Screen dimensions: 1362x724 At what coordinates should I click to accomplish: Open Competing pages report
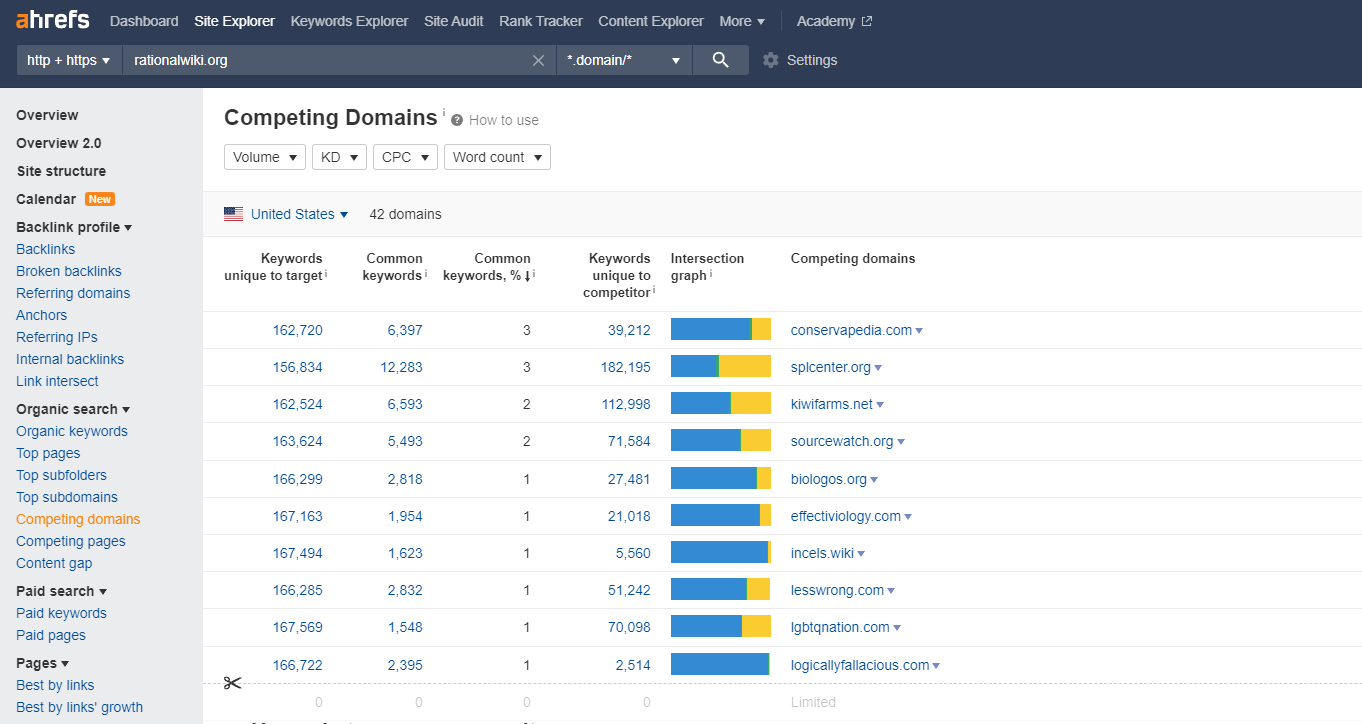71,541
